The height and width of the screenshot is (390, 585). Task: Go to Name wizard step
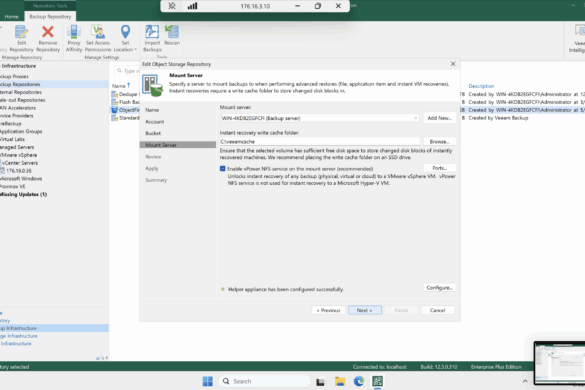(152, 110)
